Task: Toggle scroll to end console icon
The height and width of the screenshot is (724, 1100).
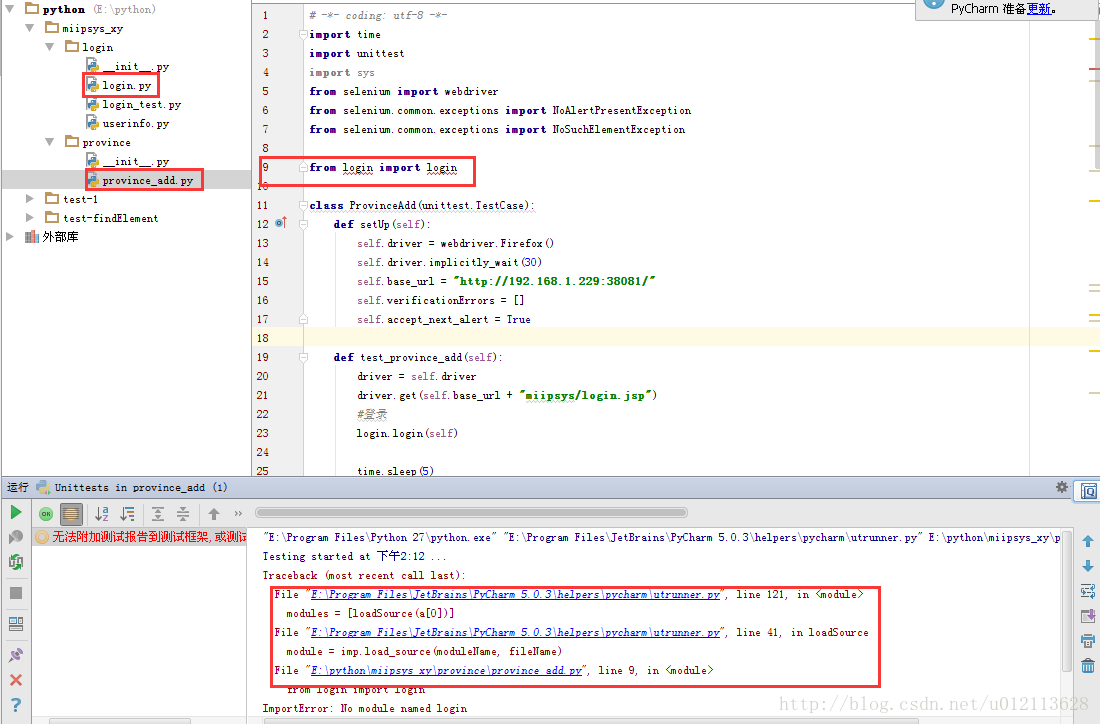Action: [1087, 616]
